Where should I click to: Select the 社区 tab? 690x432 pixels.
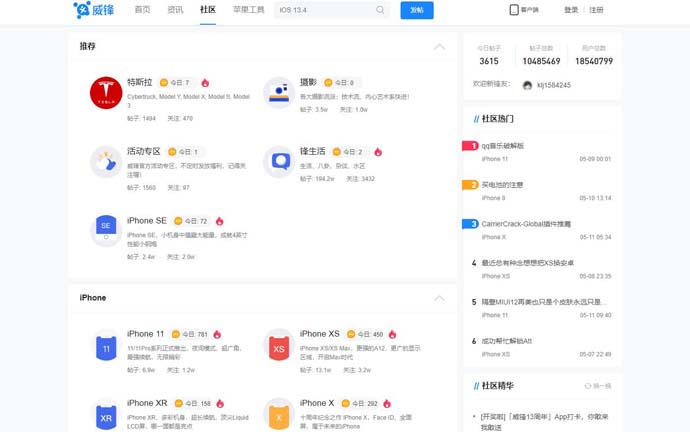[208, 10]
